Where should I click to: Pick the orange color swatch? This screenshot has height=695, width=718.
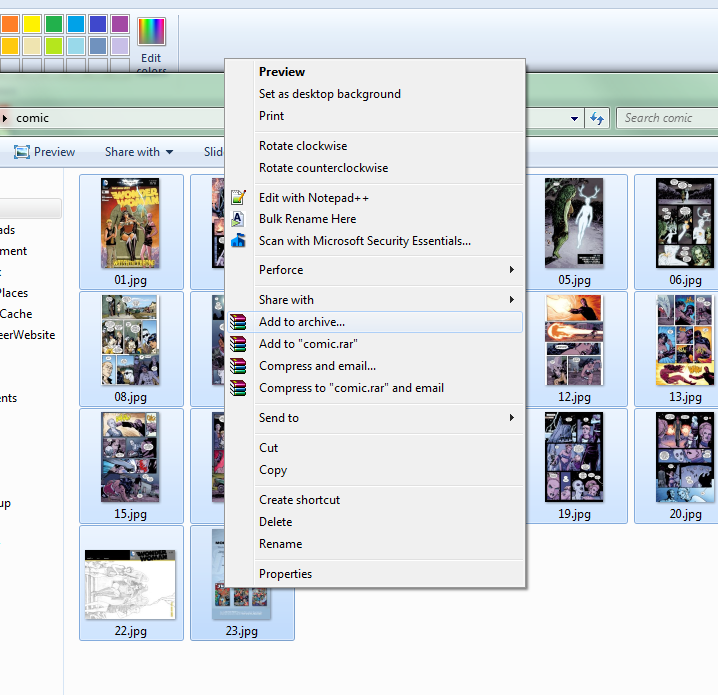[x=10, y=24]
